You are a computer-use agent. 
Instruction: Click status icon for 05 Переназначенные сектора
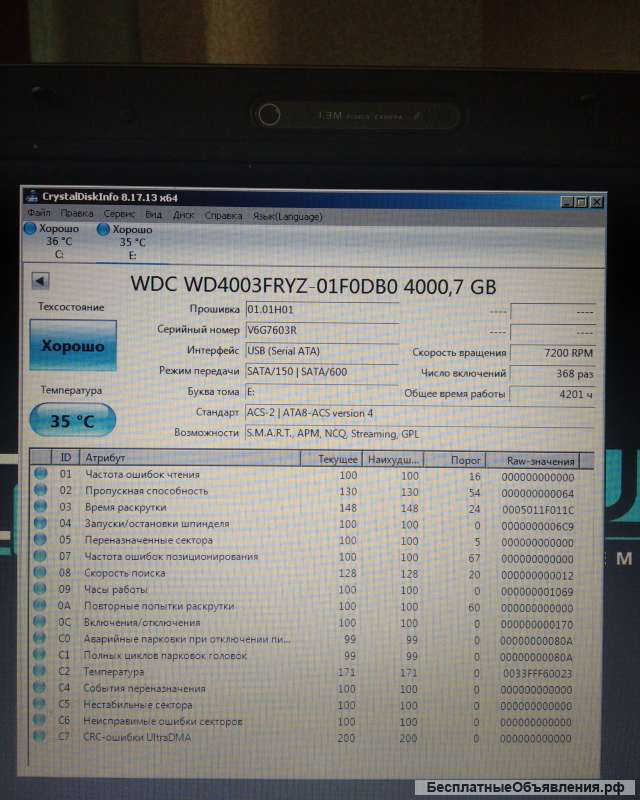tap(40, 539)
